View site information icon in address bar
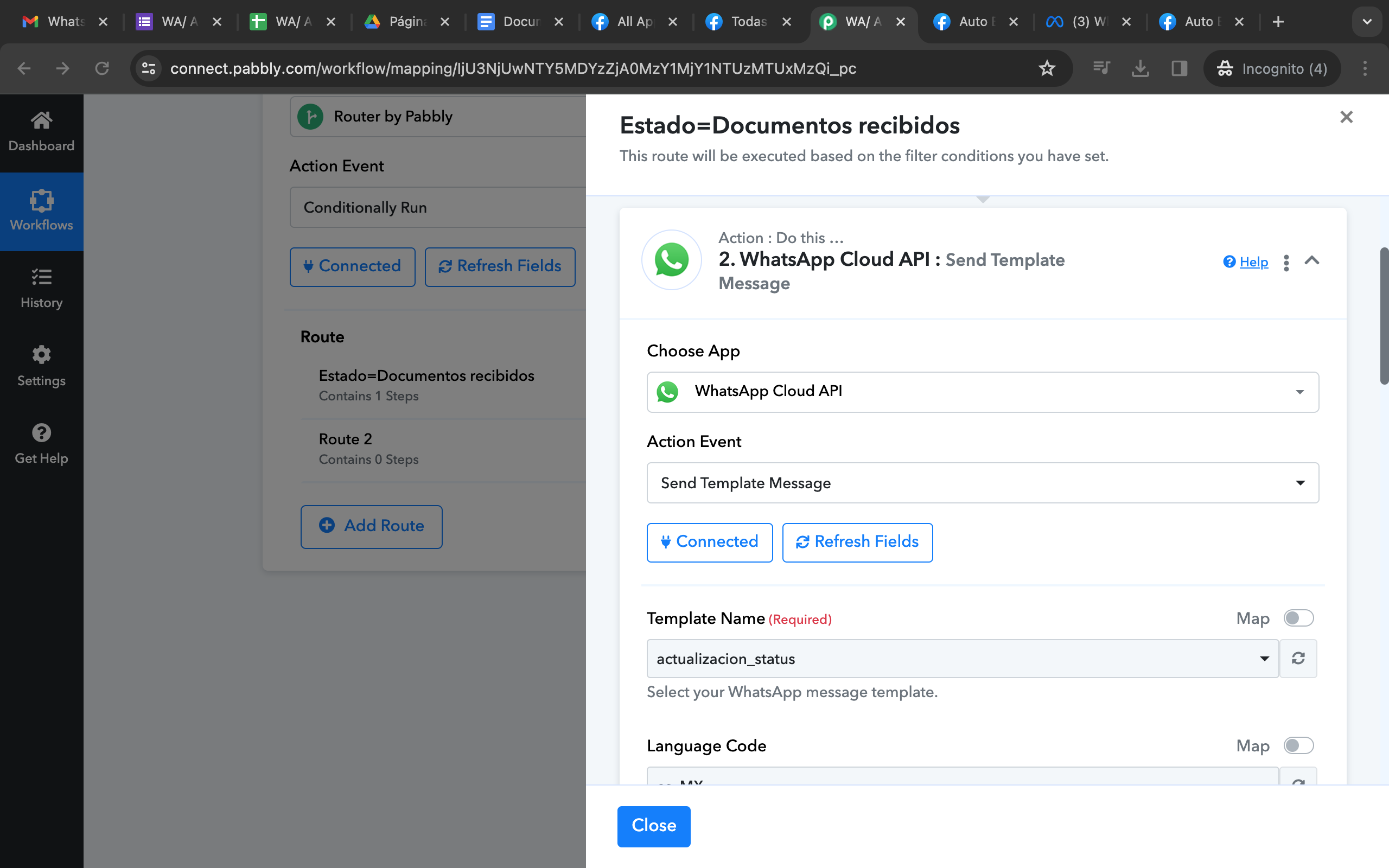 coord(149,68)
